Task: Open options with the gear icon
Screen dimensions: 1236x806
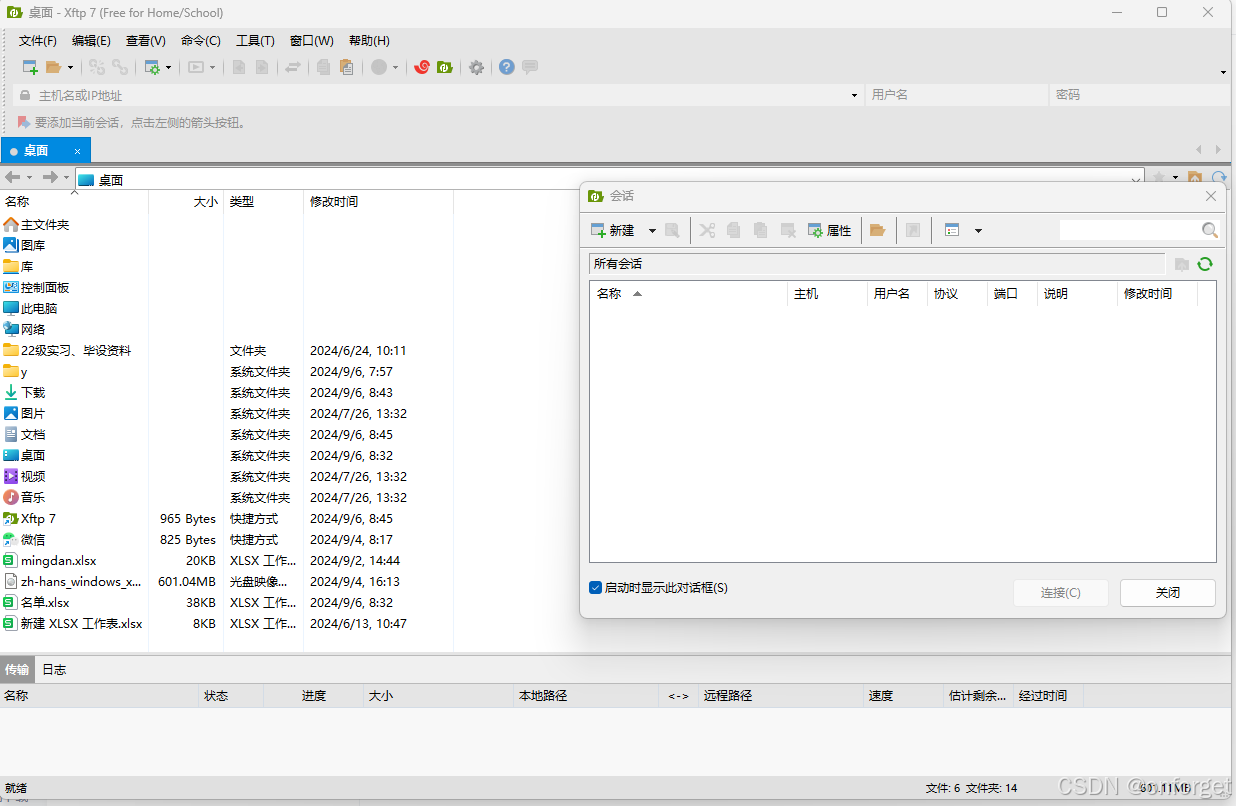Action: point(477,67)
